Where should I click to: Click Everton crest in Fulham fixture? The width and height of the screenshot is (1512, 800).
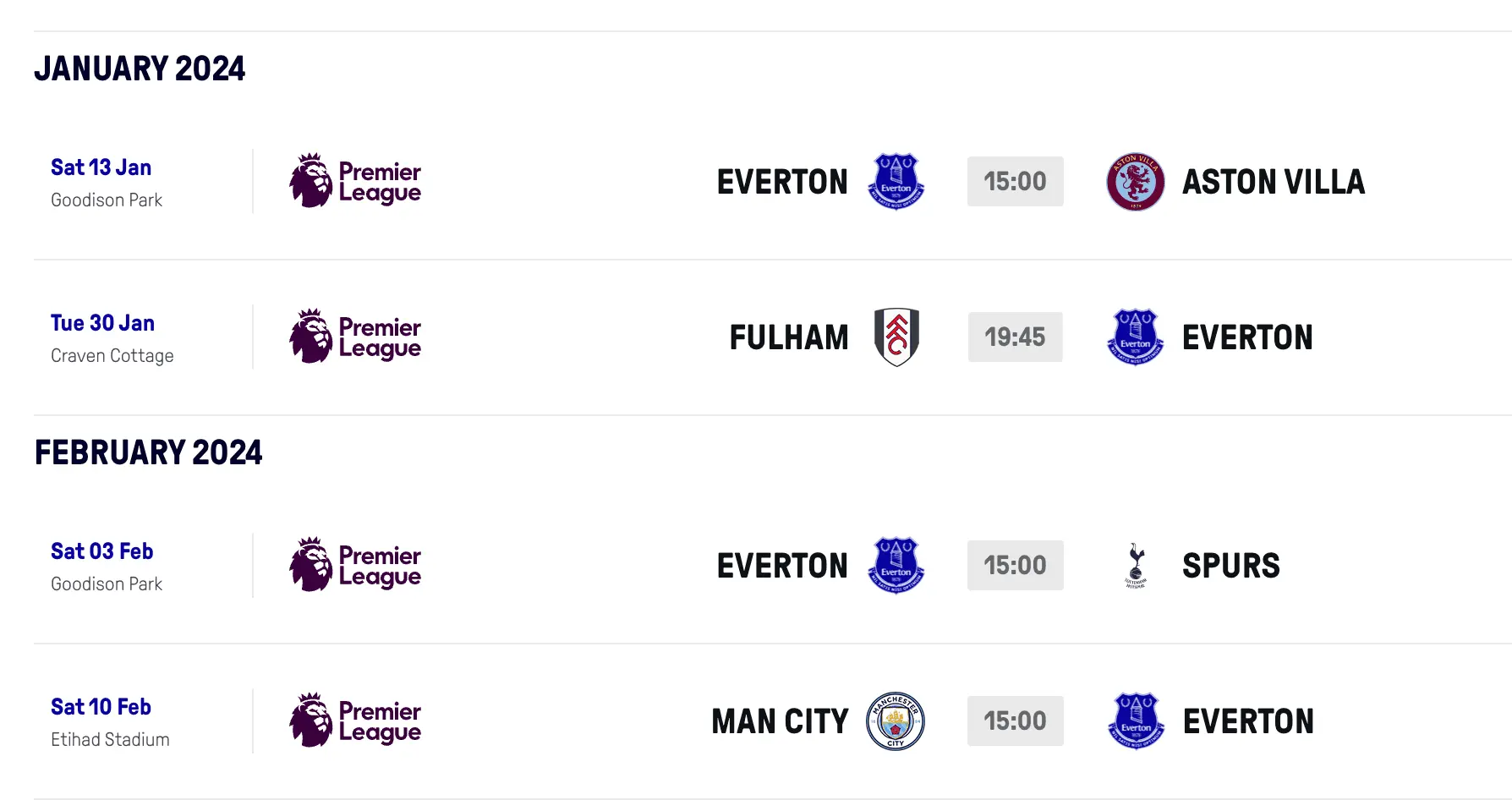coord(1136,337)
